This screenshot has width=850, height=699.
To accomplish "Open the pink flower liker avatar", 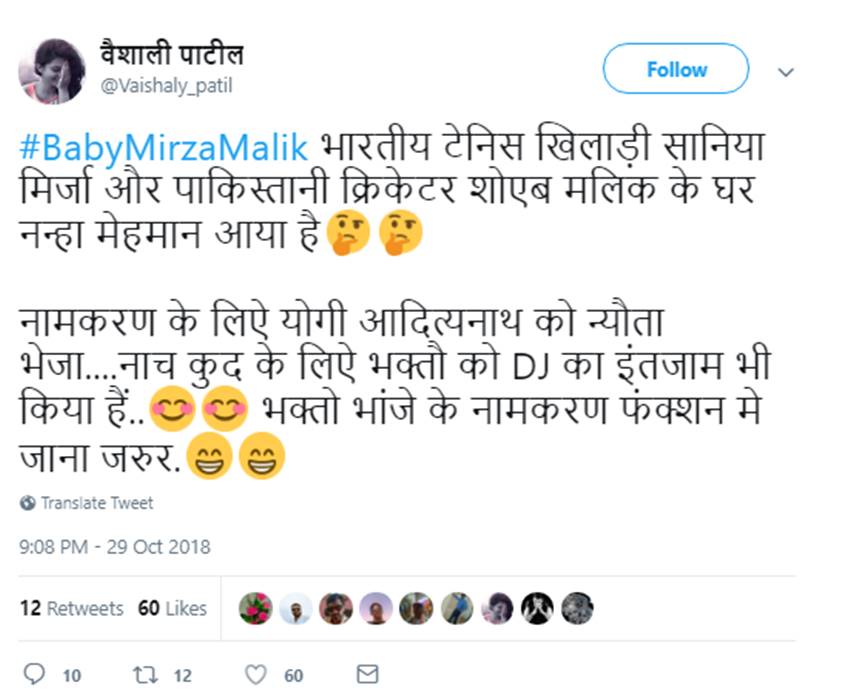I will coord(255,608).
